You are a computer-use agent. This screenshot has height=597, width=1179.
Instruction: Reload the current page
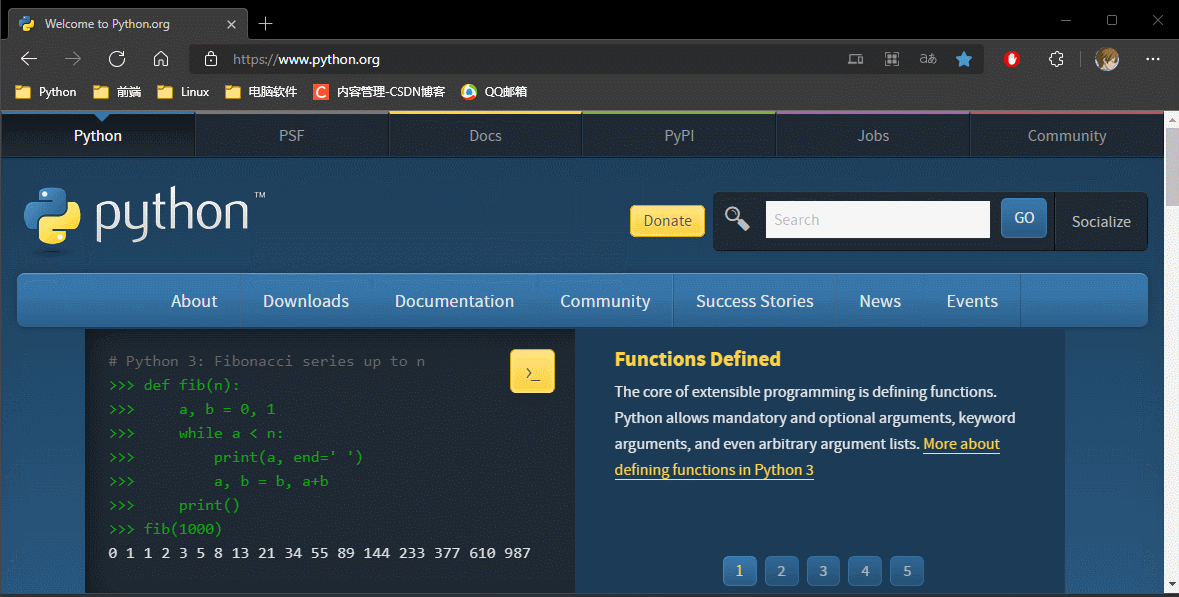(116, 59)
